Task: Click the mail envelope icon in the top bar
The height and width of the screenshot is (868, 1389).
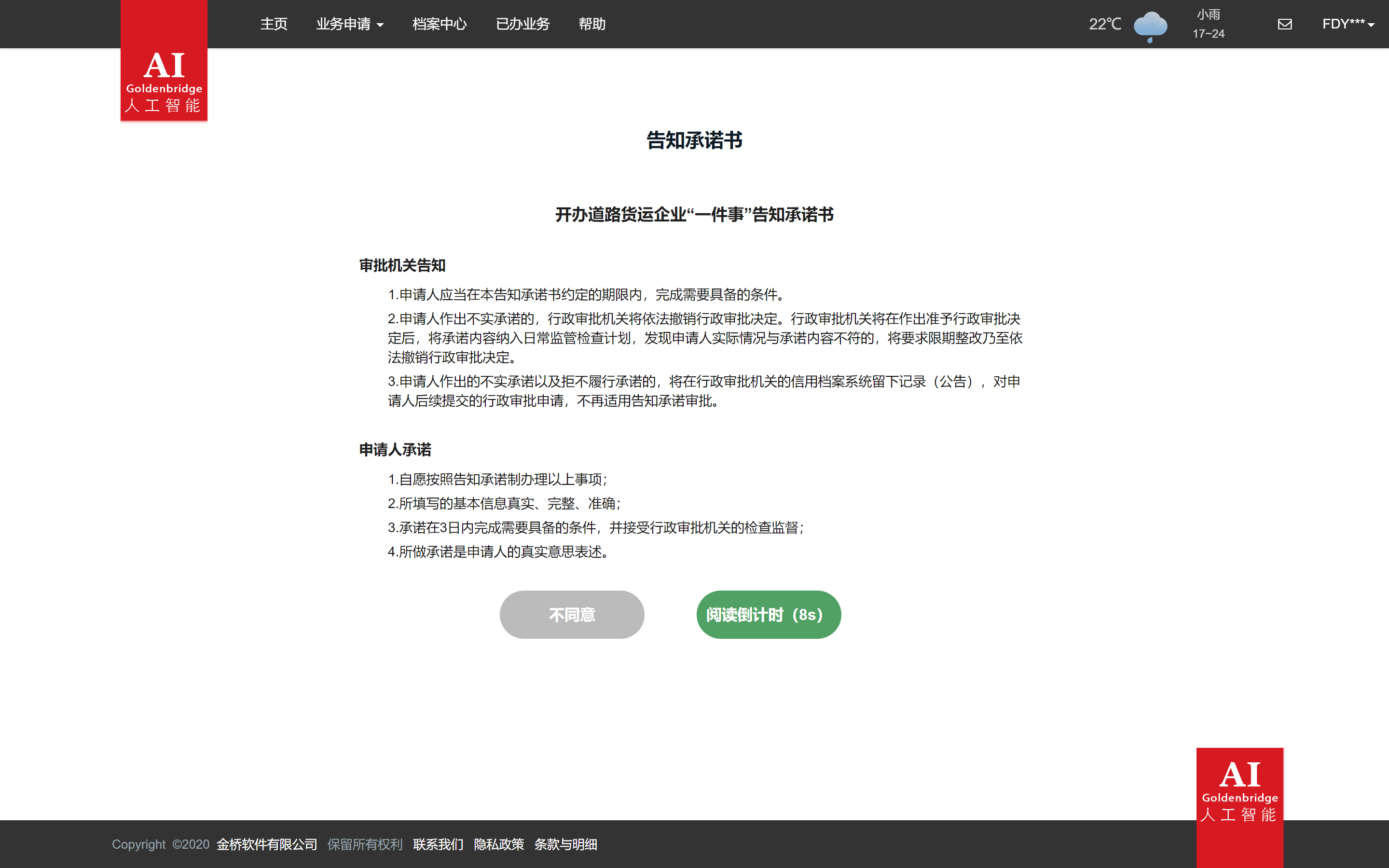Action: coord(1284,24)
